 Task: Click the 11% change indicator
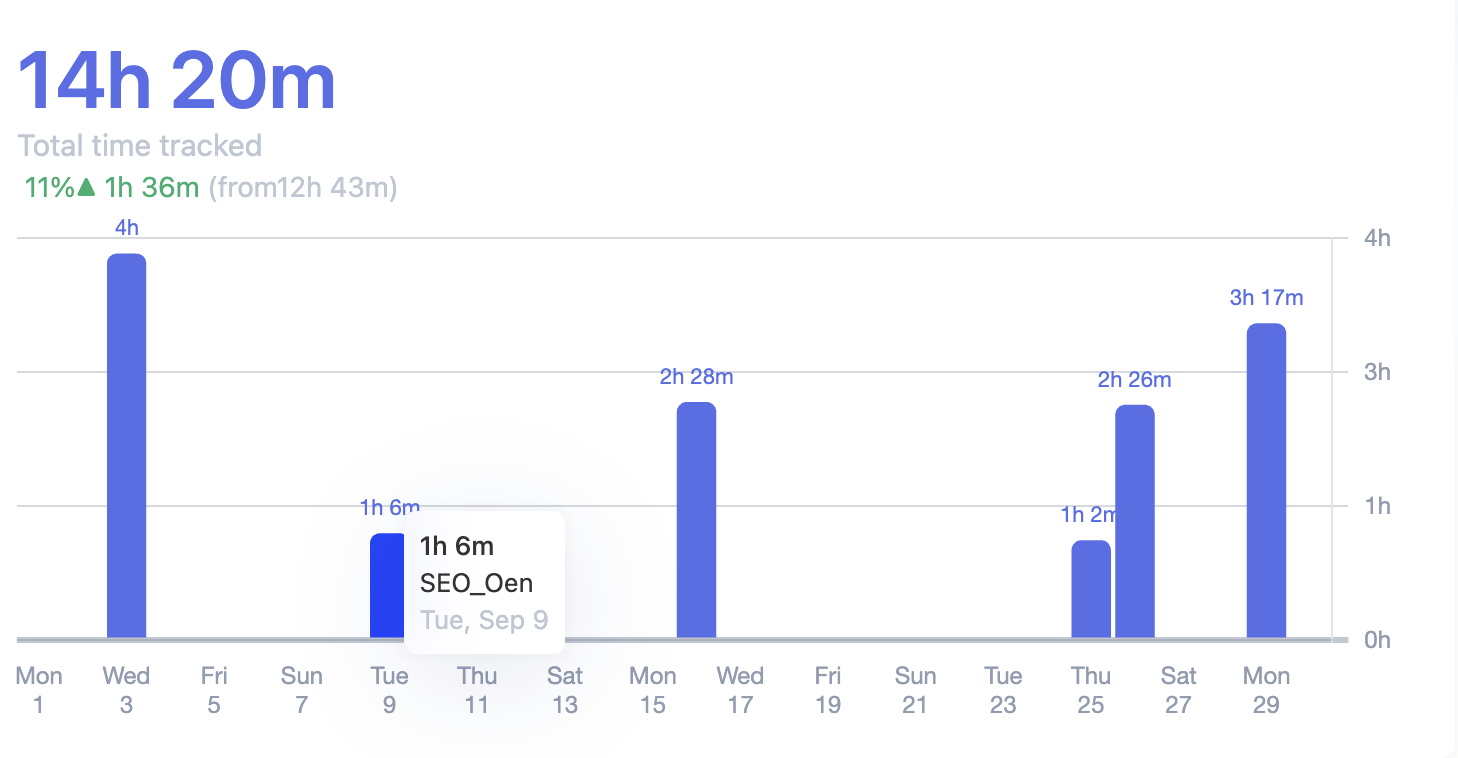click(x=49, y=187)
